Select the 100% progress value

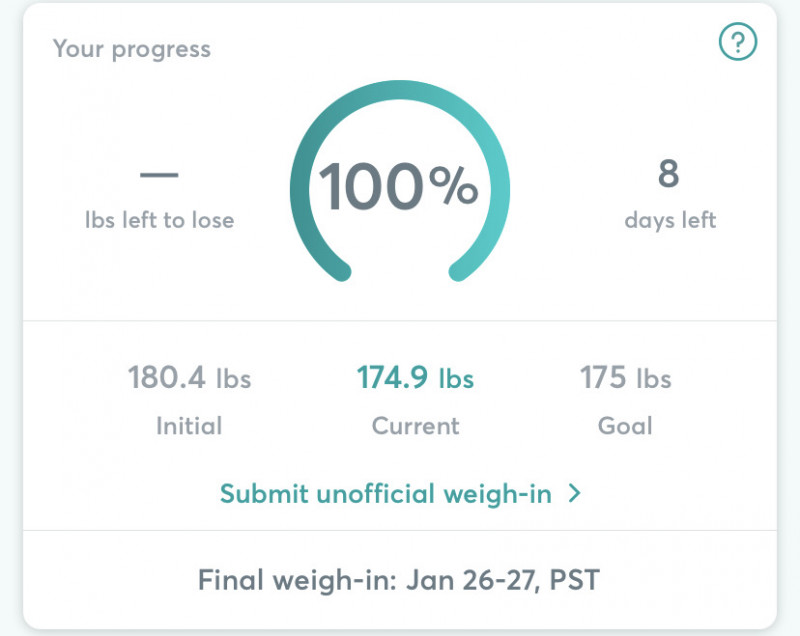[x=398, y=187]
